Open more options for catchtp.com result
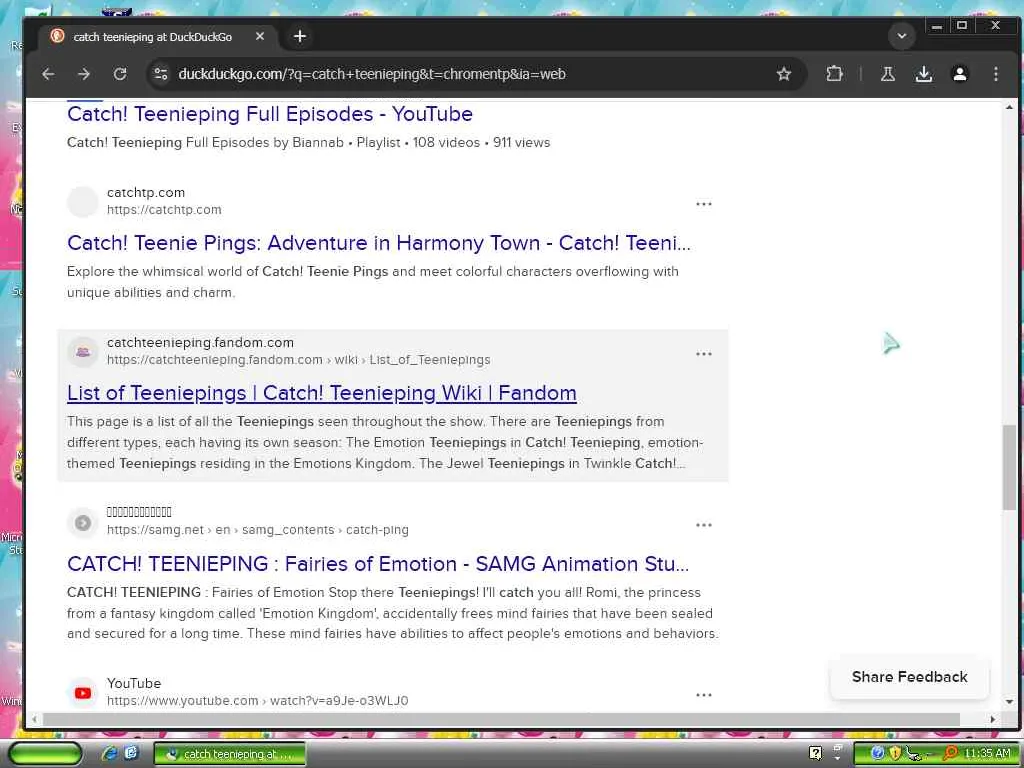 [703, 204]
